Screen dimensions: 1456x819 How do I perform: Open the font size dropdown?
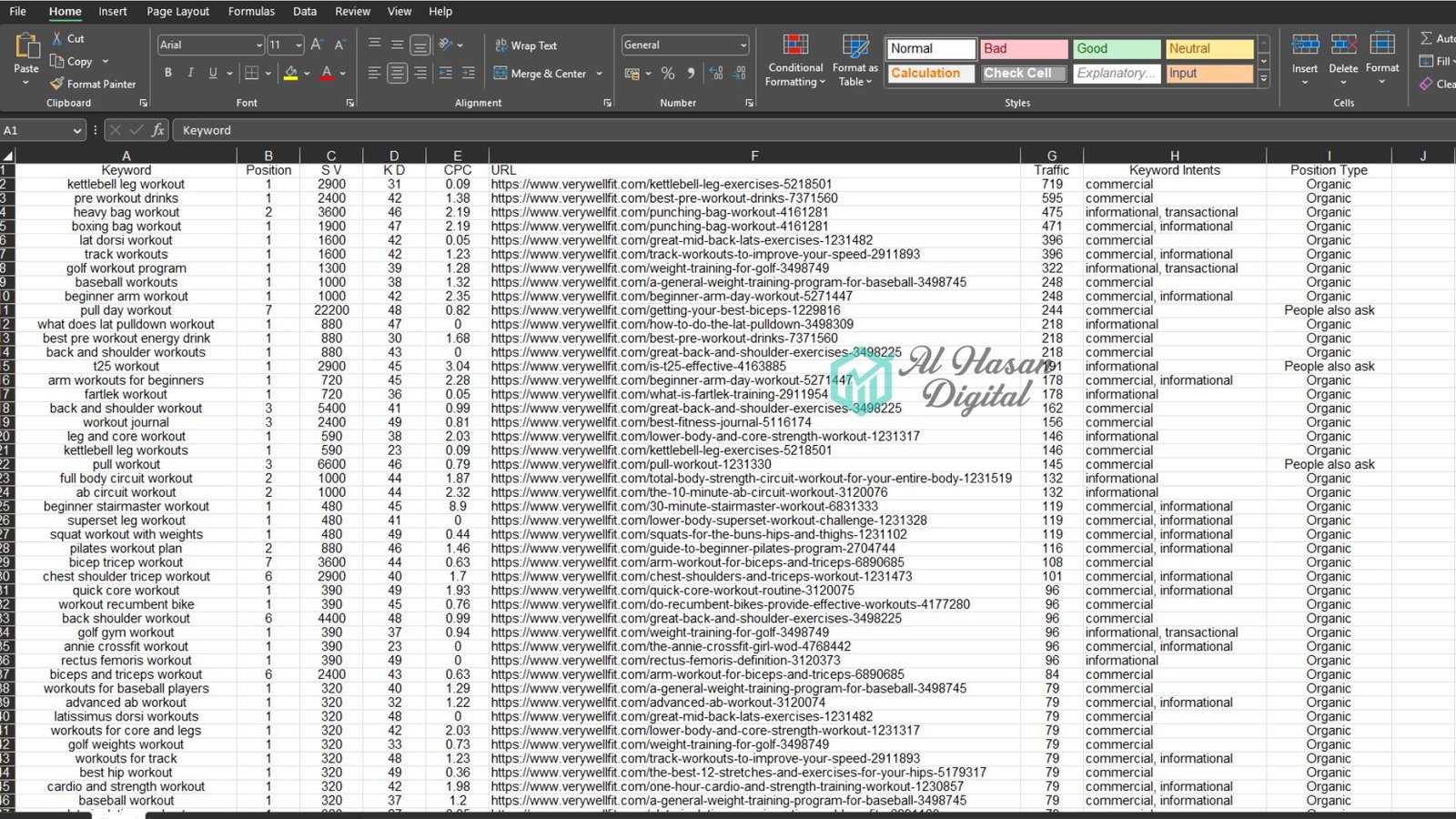point(298,45)
